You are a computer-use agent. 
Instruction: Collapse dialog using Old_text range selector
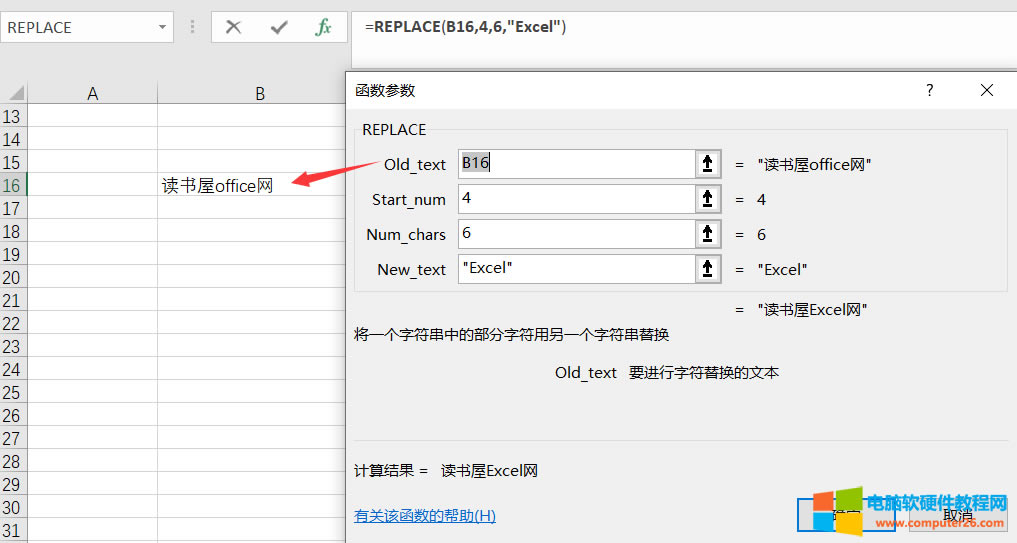(708, 164)
